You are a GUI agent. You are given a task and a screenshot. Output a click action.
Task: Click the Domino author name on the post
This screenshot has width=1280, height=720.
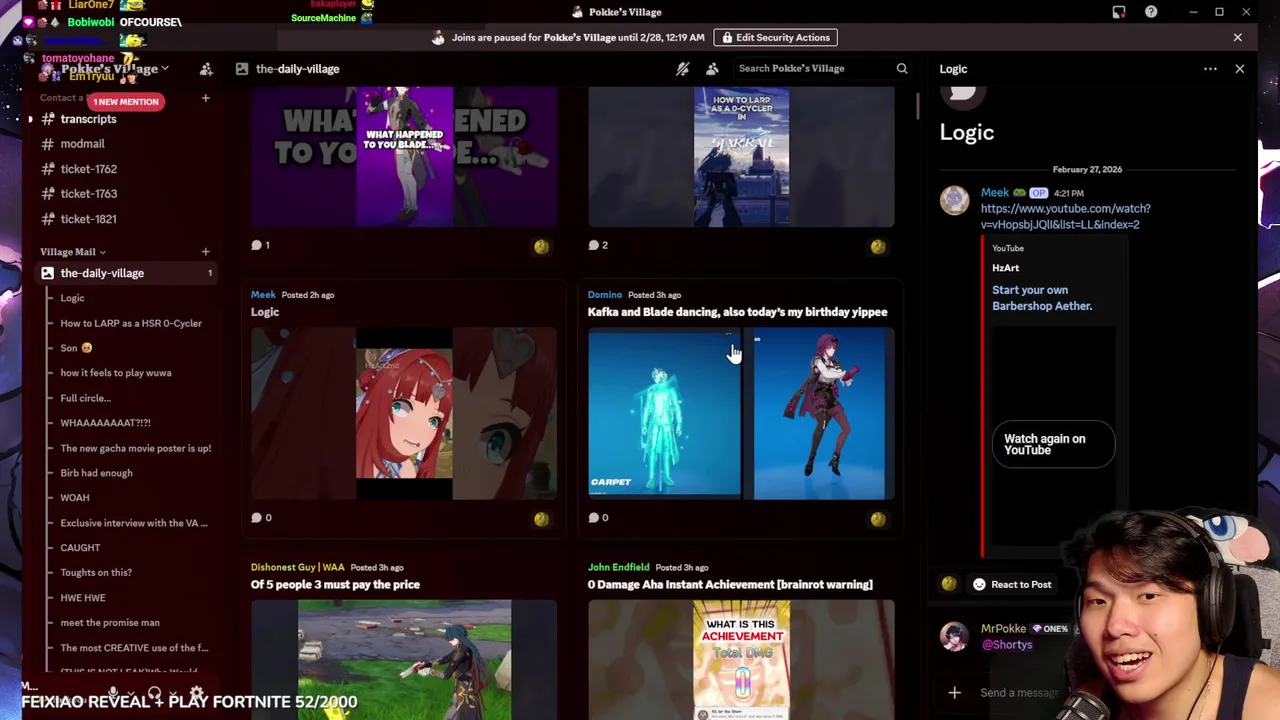tap(605, 295)
